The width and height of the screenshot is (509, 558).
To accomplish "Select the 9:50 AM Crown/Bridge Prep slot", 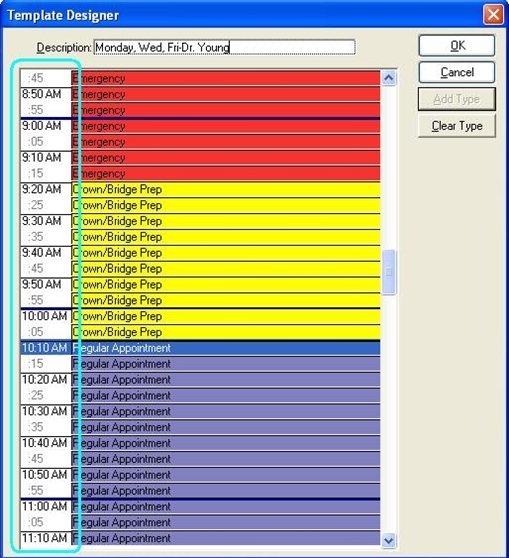I will 226,284.
